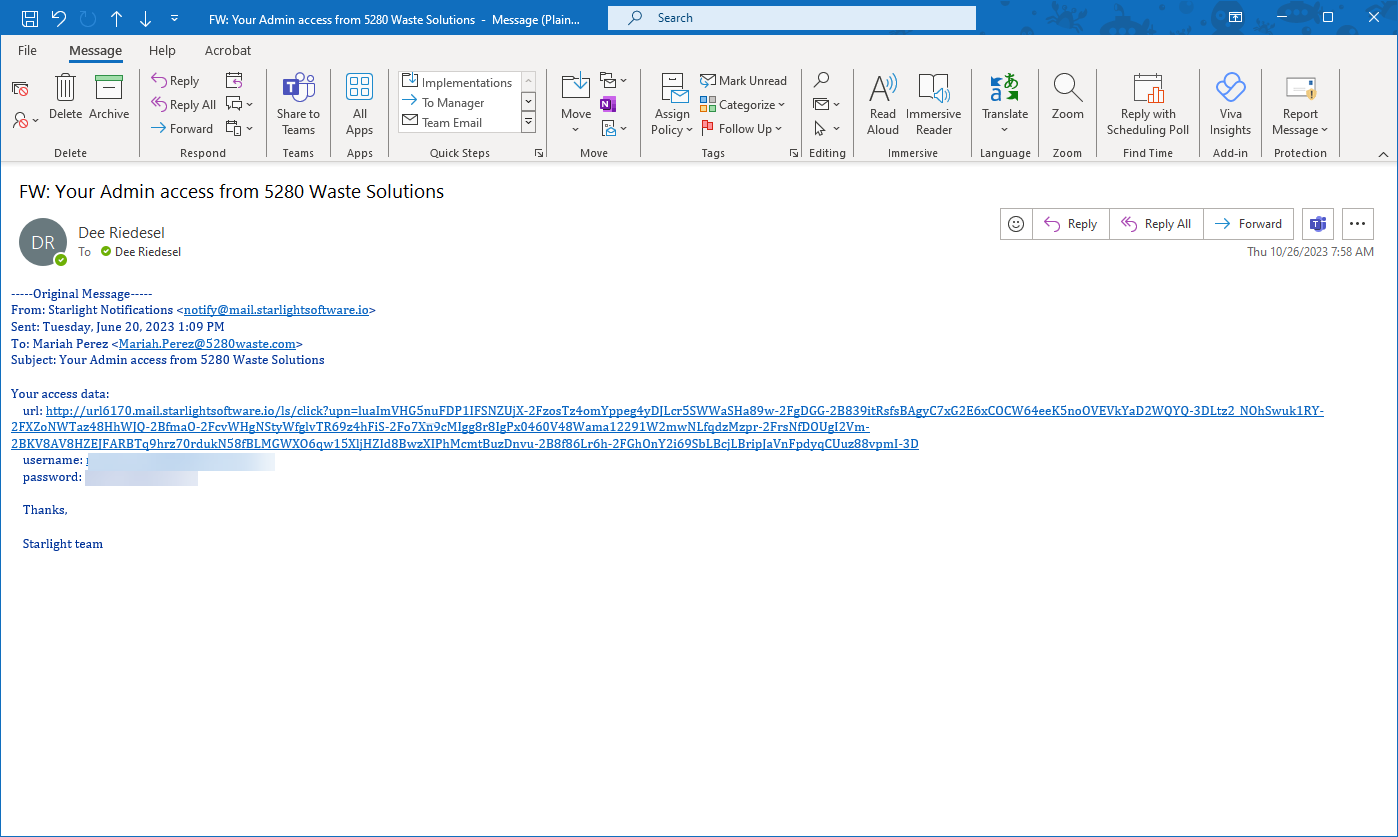1398x837 pixels.
Task: Click Reply All button in message header
Action: point(1156,224)
